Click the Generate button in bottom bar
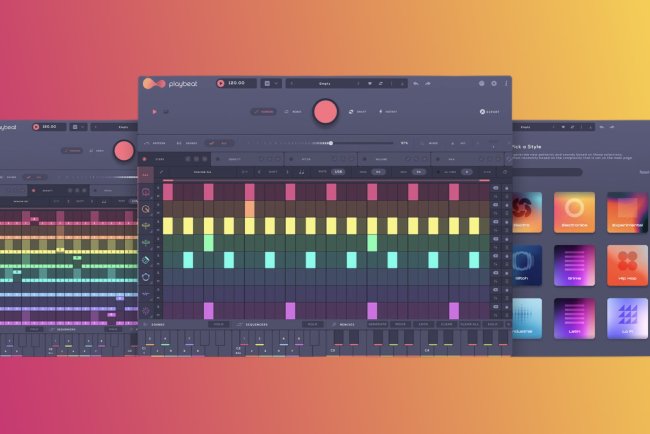The width and height of the screenshot is (650, 434). coord(377,325)
